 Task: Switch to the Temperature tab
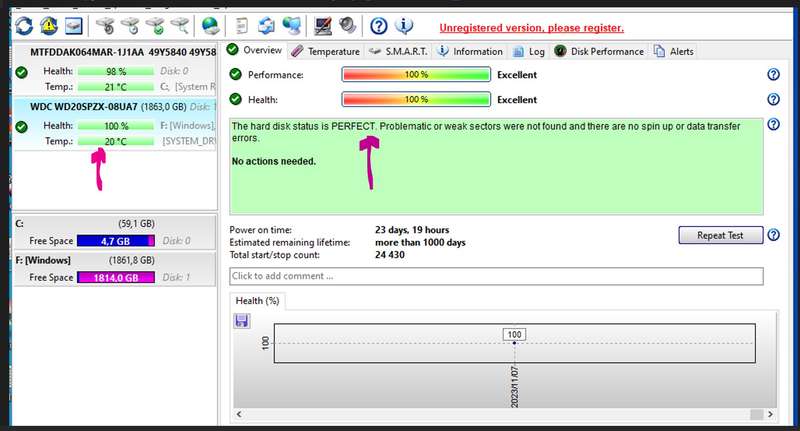click(327, 51)
